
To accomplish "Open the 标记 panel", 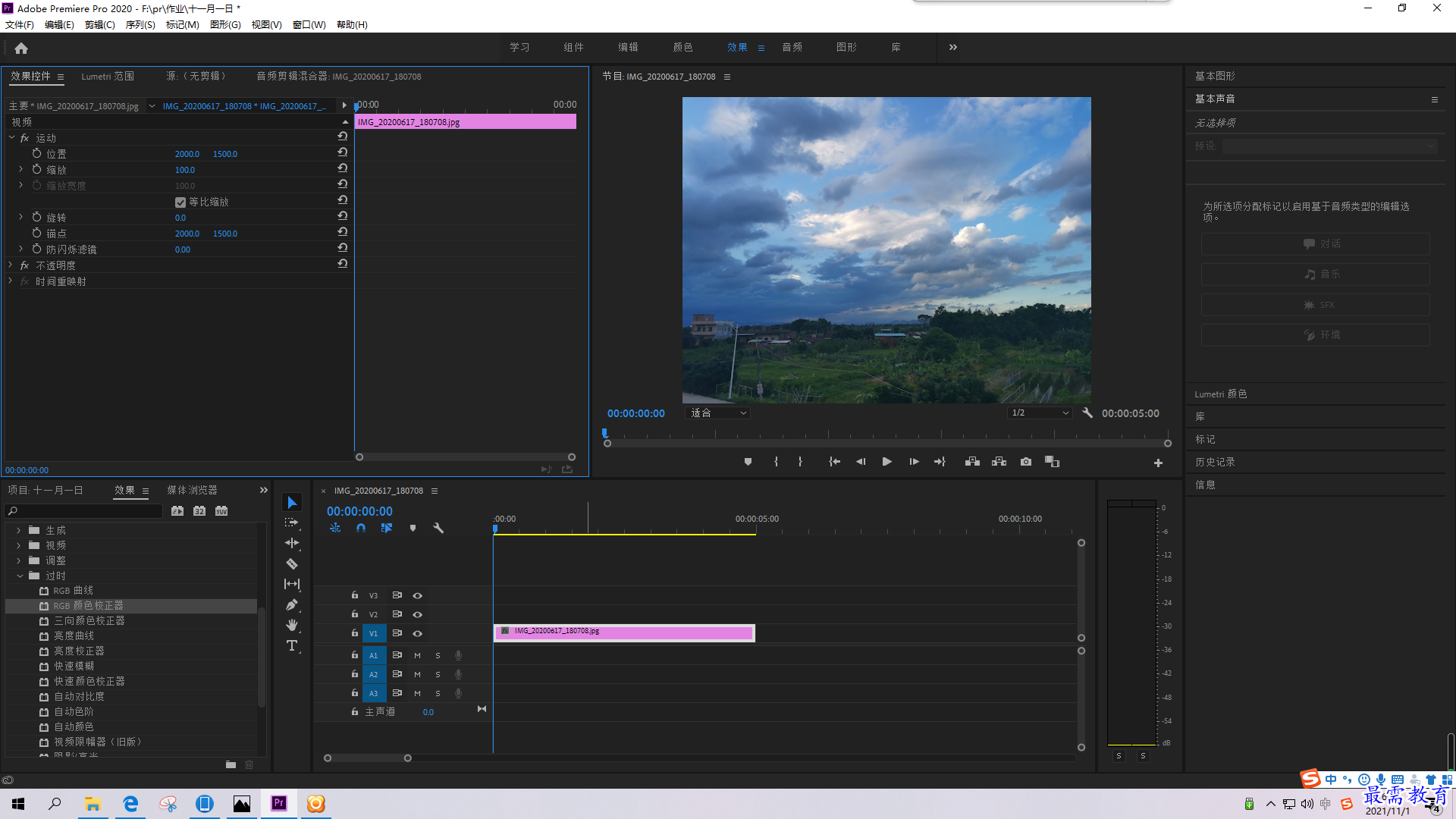I will point(1205,440).
